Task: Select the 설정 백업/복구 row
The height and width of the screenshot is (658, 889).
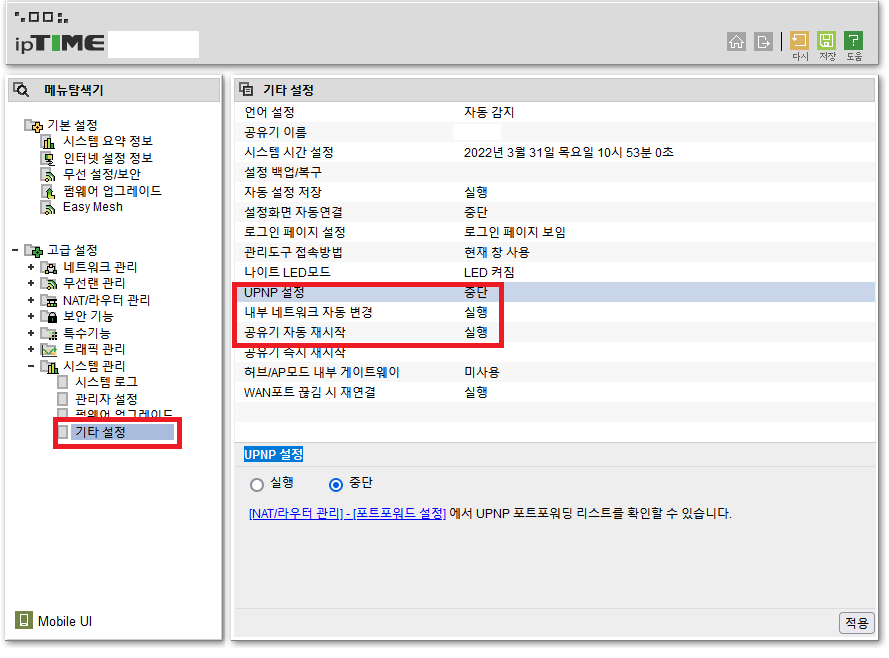Action: (x=554, y=172)
